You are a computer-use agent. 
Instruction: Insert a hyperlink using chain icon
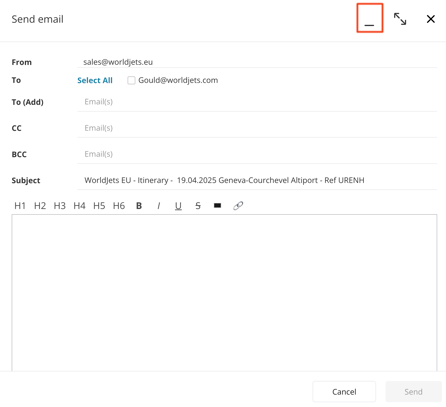coord(238,206)
